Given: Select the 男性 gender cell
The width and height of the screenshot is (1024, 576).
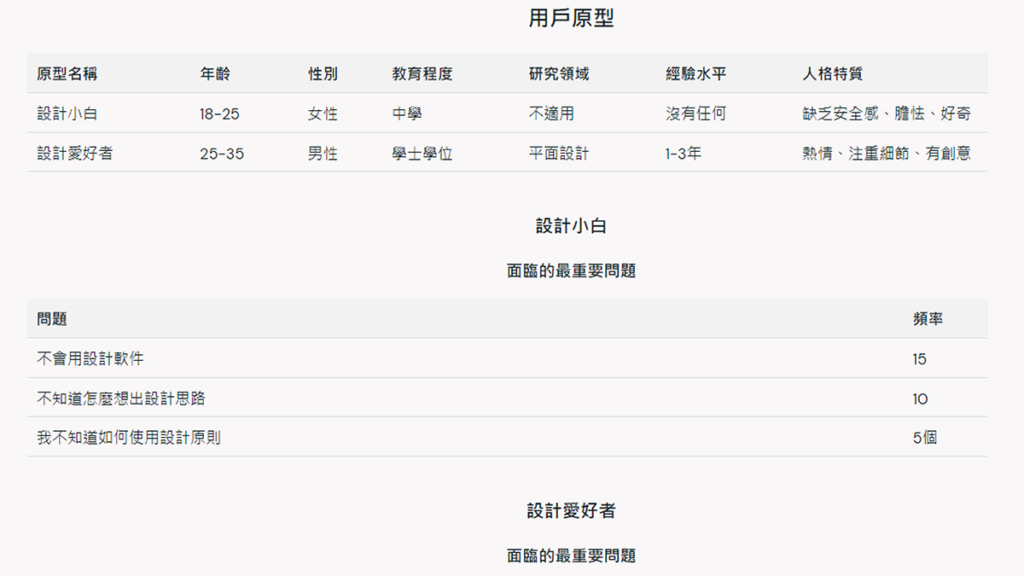Looking at the screenshot, I should click(x=323, y=153).
